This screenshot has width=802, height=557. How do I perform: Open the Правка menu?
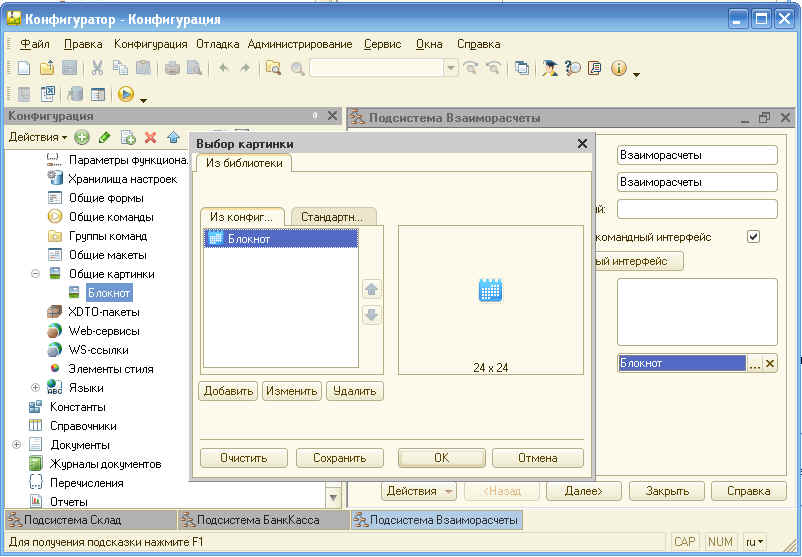[x=83, y=44]
